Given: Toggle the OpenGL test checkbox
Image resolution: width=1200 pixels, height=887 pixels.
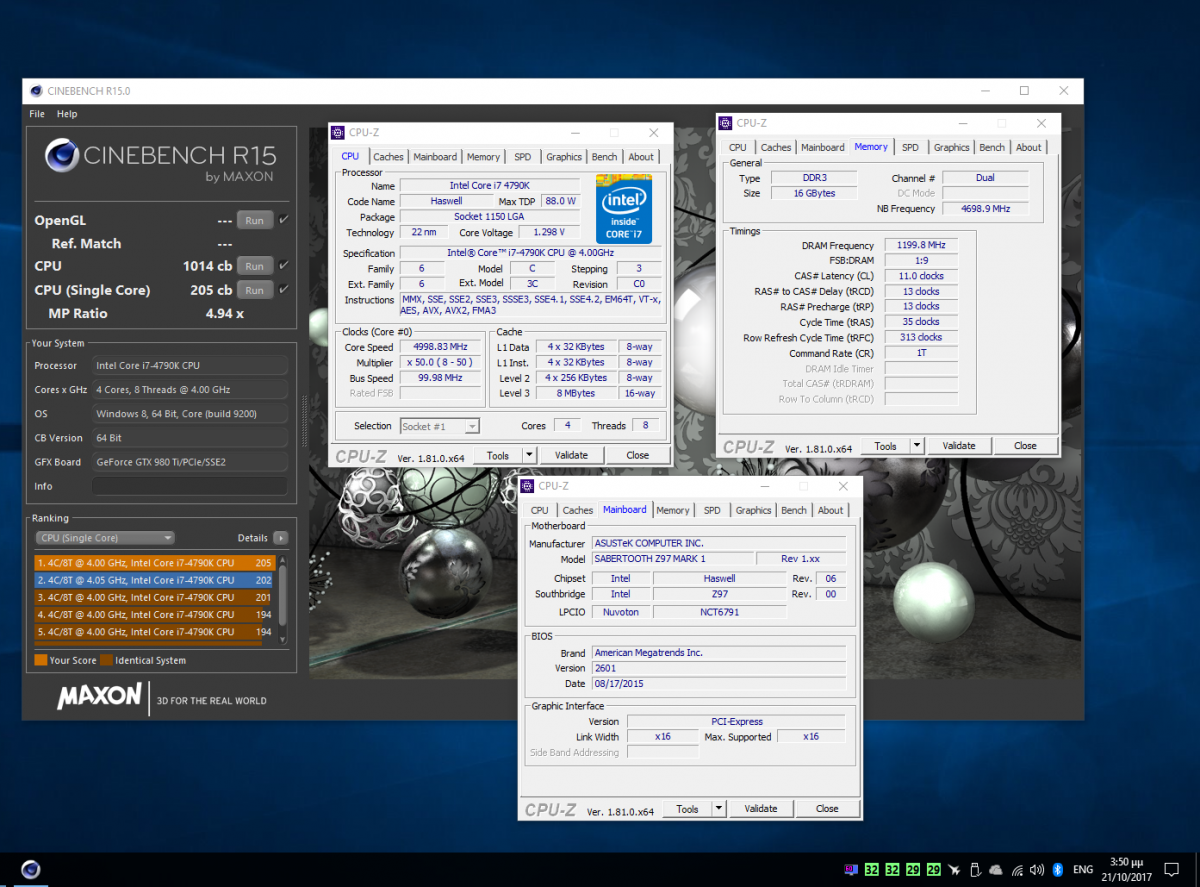Looking at the screenshot, I should click(x=284, y=219).
